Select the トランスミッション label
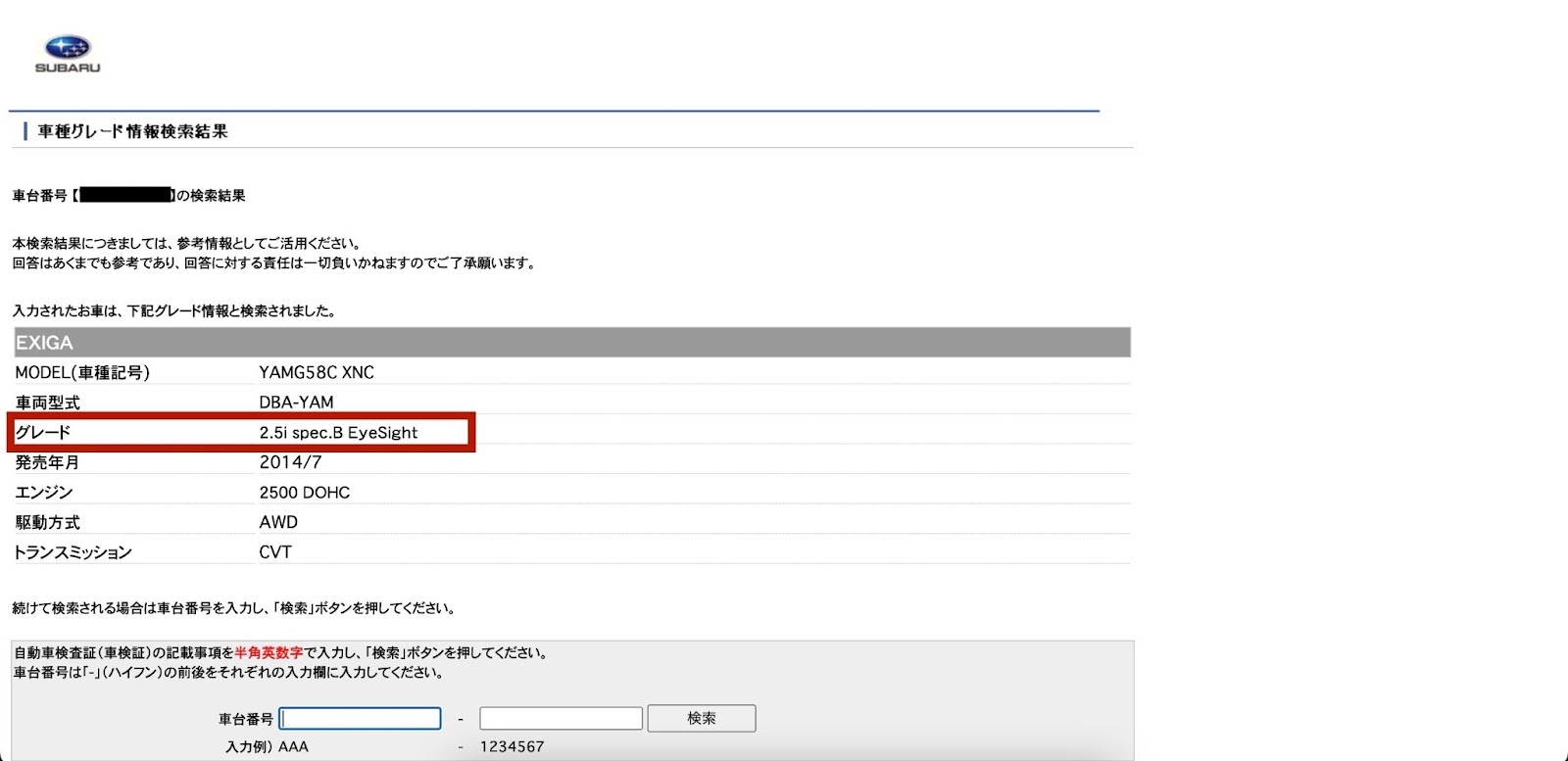This screenshot has height=761, width=1568. 73,552
